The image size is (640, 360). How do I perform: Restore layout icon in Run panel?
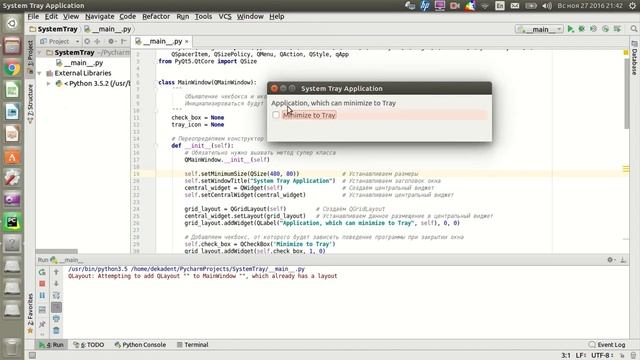click(42, 310)
